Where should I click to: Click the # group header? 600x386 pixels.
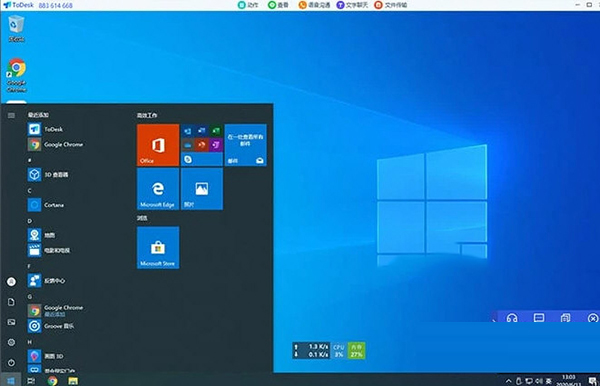(29, 160)
